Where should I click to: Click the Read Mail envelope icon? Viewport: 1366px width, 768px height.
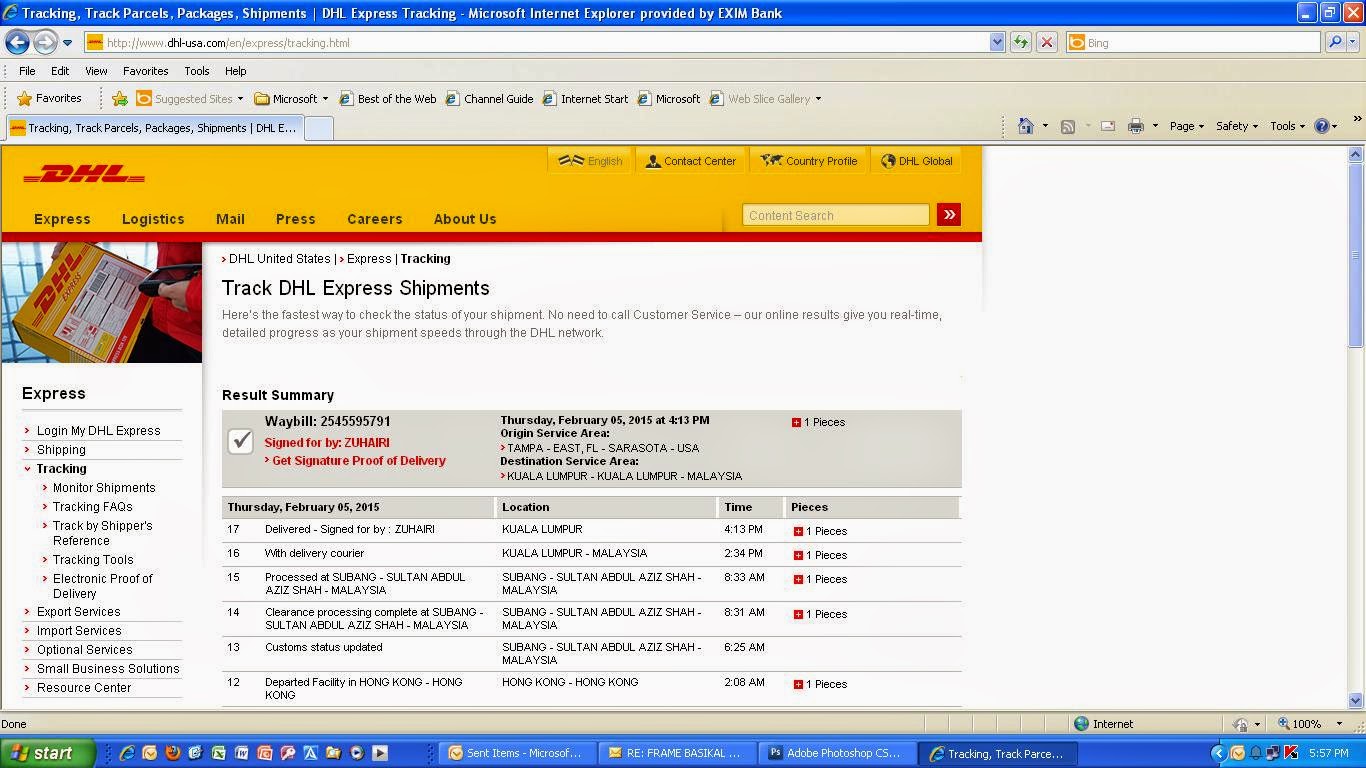pos(1108,126)
